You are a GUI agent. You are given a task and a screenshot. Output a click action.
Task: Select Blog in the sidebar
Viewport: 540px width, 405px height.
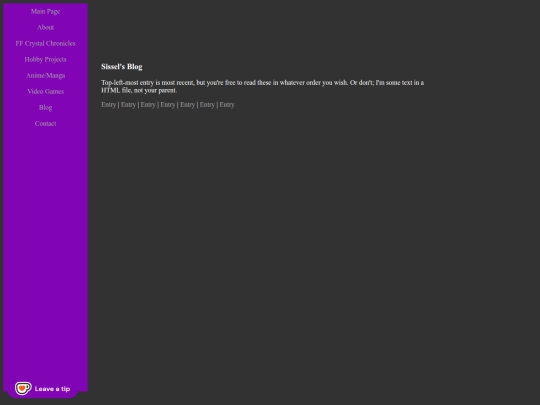click(x=45, y=107)
